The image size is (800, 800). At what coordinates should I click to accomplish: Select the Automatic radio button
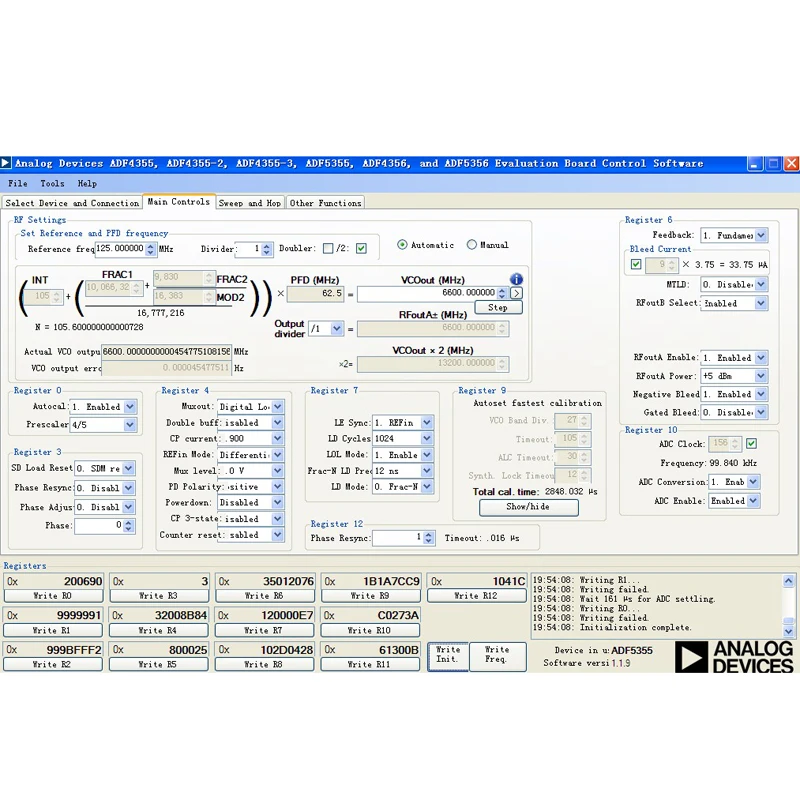(402, 245)
